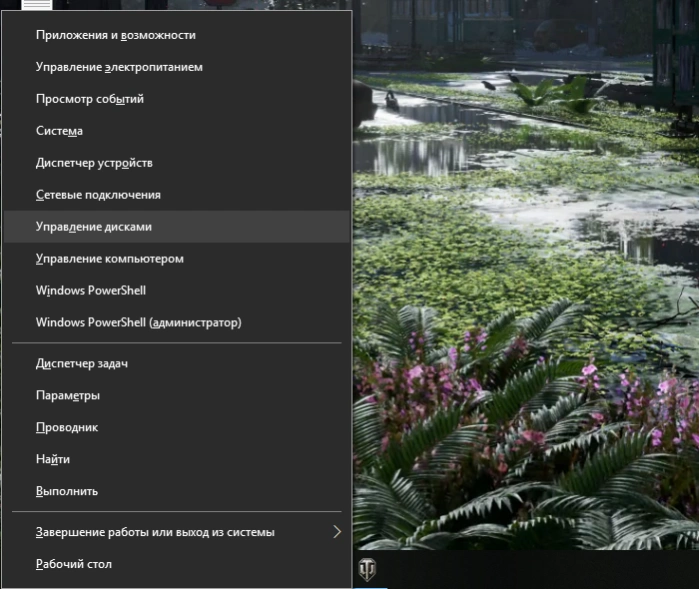Open the Выполнить run dialog
This screenshot has height=589, width=699.
pos(177,491)
